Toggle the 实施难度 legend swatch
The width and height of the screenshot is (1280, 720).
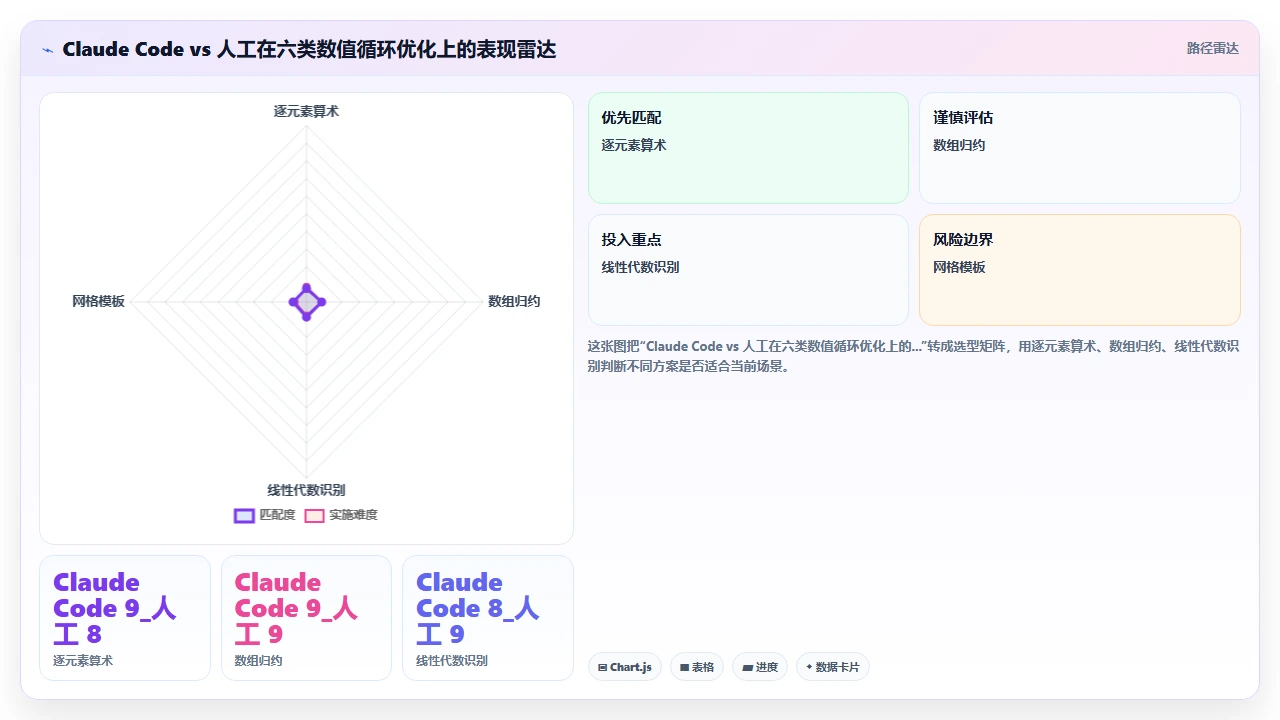pos(314,516)
